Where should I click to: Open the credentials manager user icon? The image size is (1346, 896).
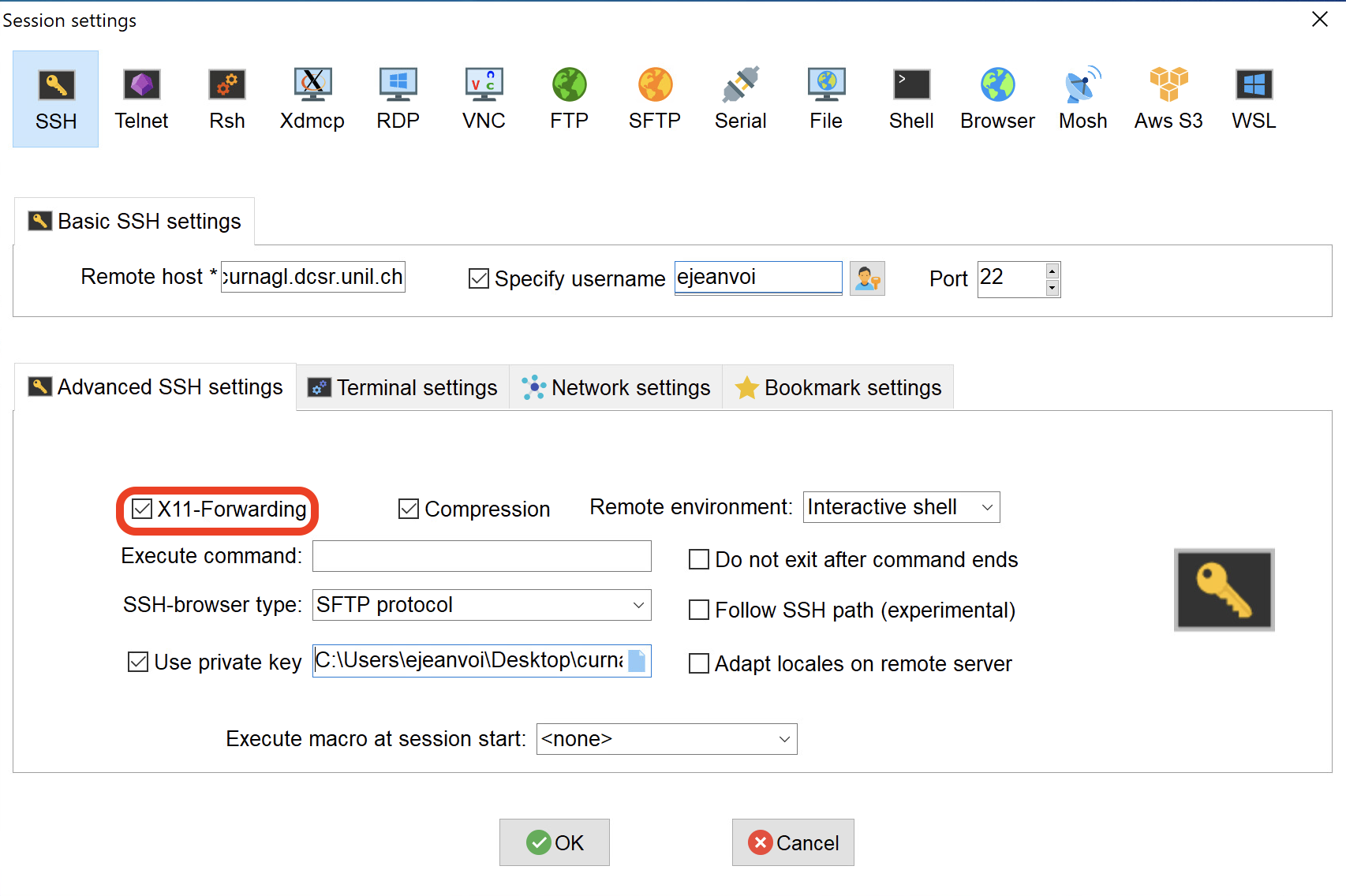tap(867, 279)
